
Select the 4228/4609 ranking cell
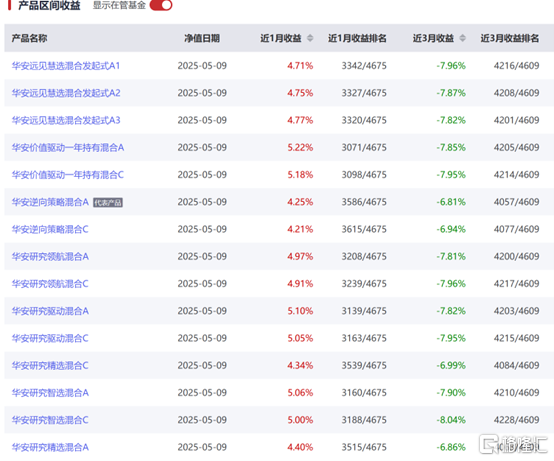pos(517,420)
